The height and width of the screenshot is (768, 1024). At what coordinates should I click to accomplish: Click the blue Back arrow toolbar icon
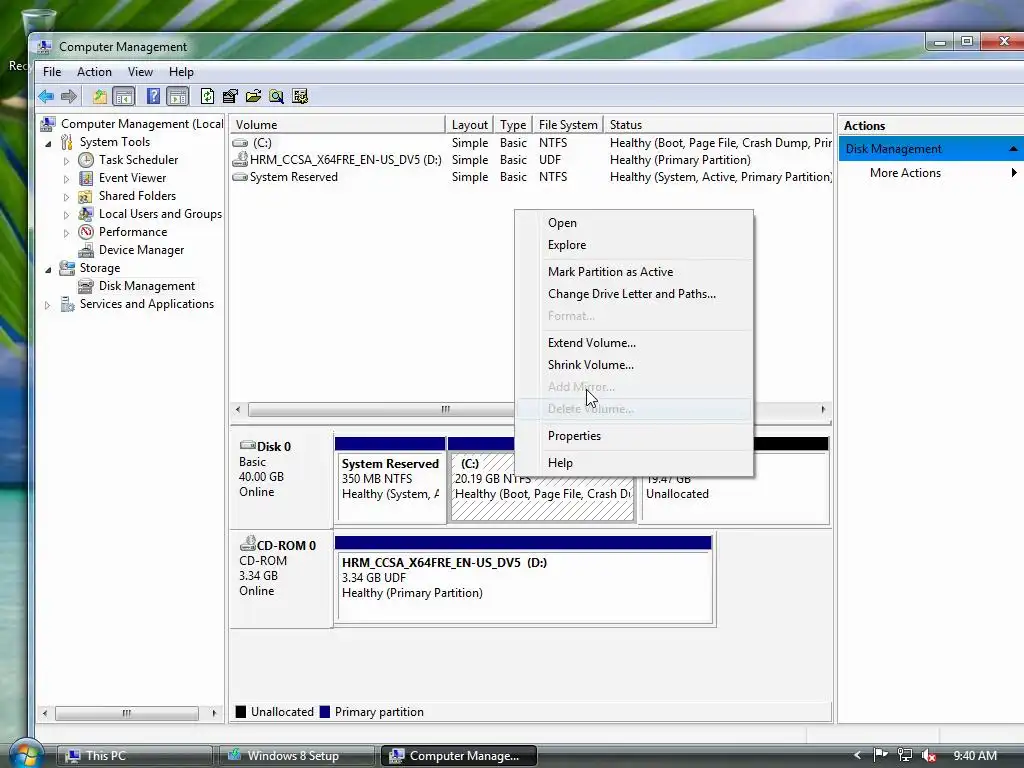tap(46, 97)
